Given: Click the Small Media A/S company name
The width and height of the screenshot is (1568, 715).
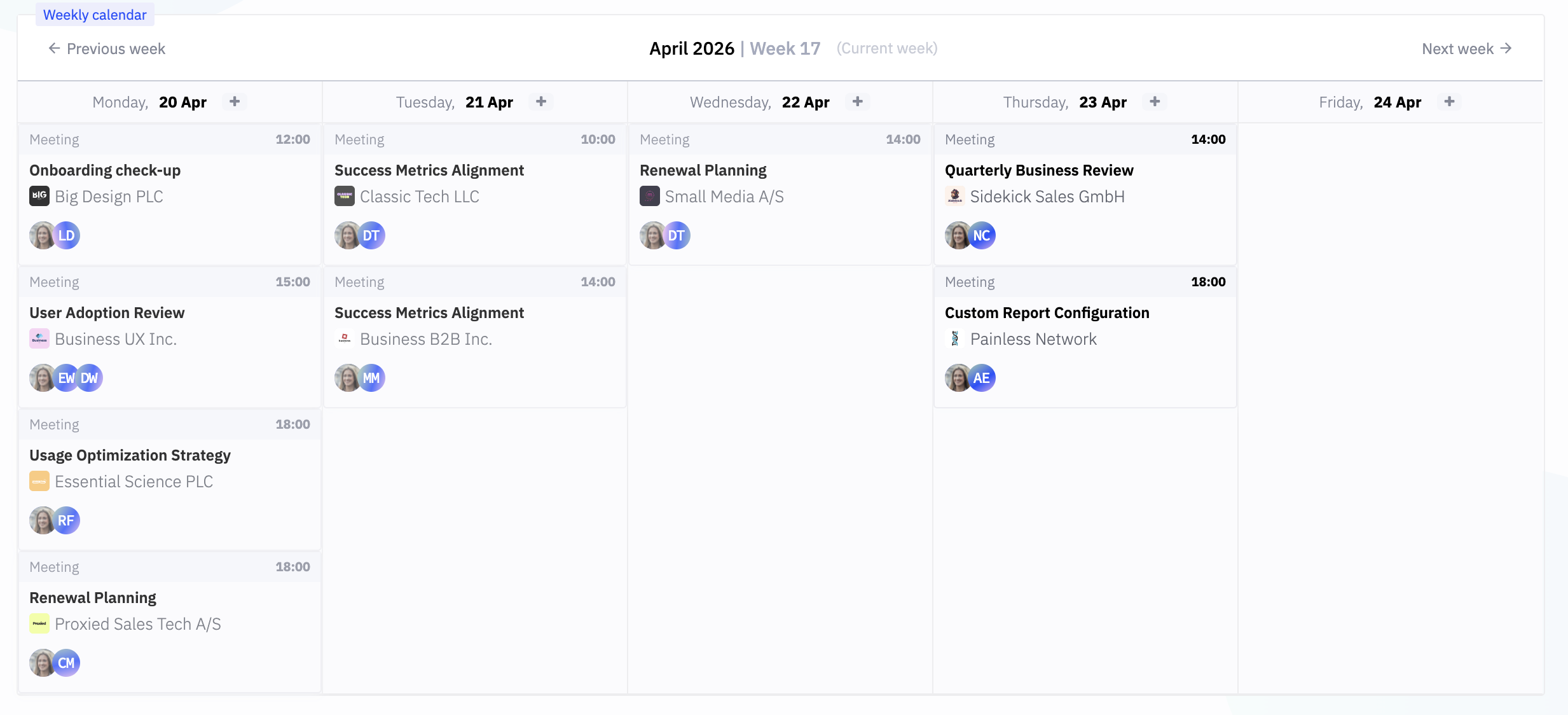Looking at the screenshot, I should point(724,197).
